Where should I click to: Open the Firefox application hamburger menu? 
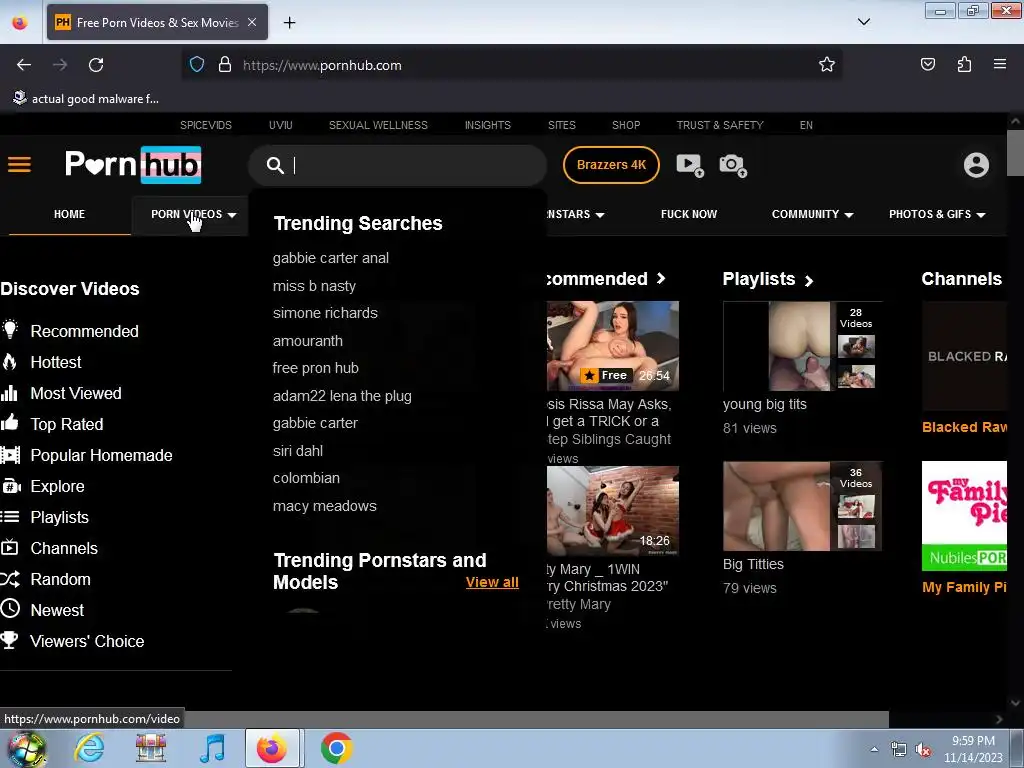point(1000,64)
